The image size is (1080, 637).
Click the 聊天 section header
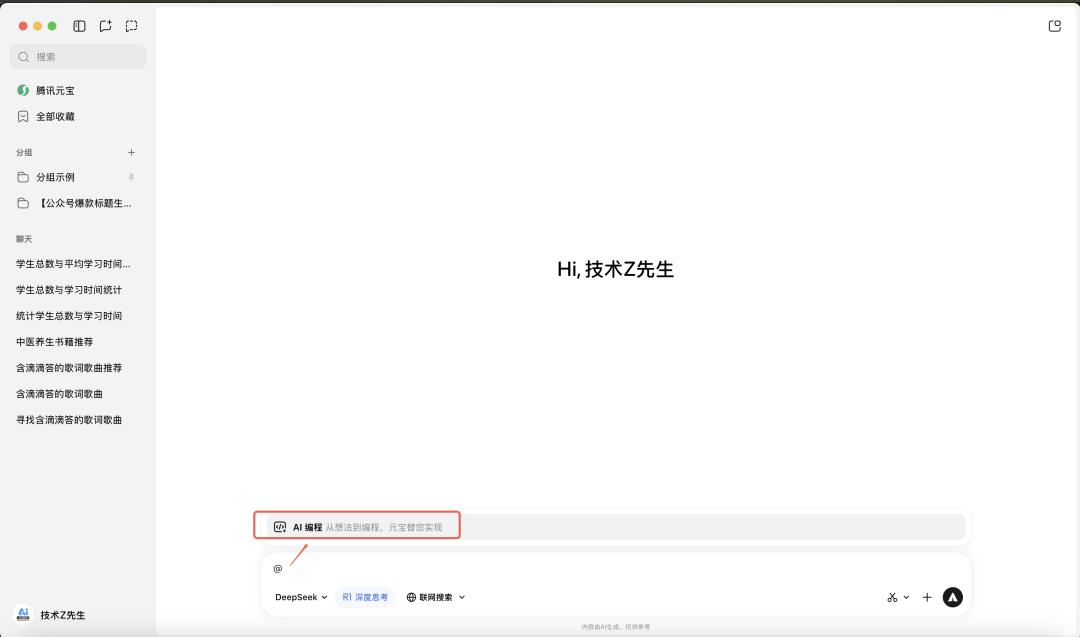pos(24,239)
